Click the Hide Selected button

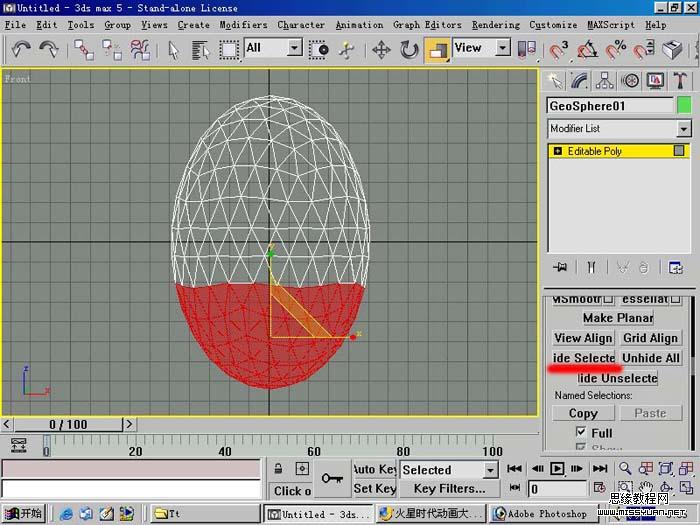583,358
